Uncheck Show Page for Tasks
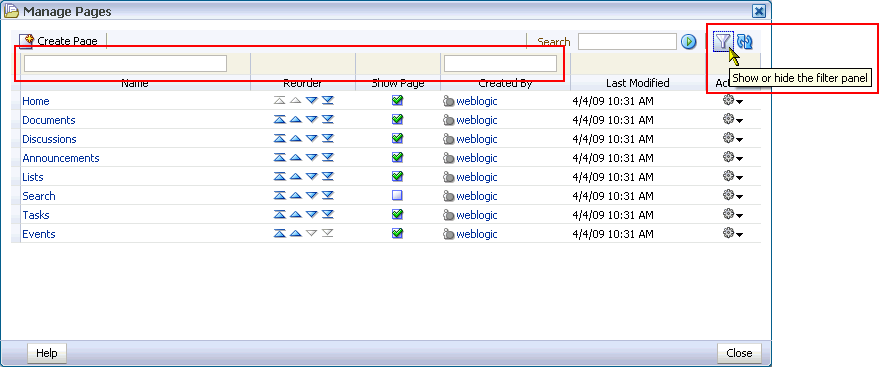The width and height of the screenshot is (882, 381). point(397,214)
